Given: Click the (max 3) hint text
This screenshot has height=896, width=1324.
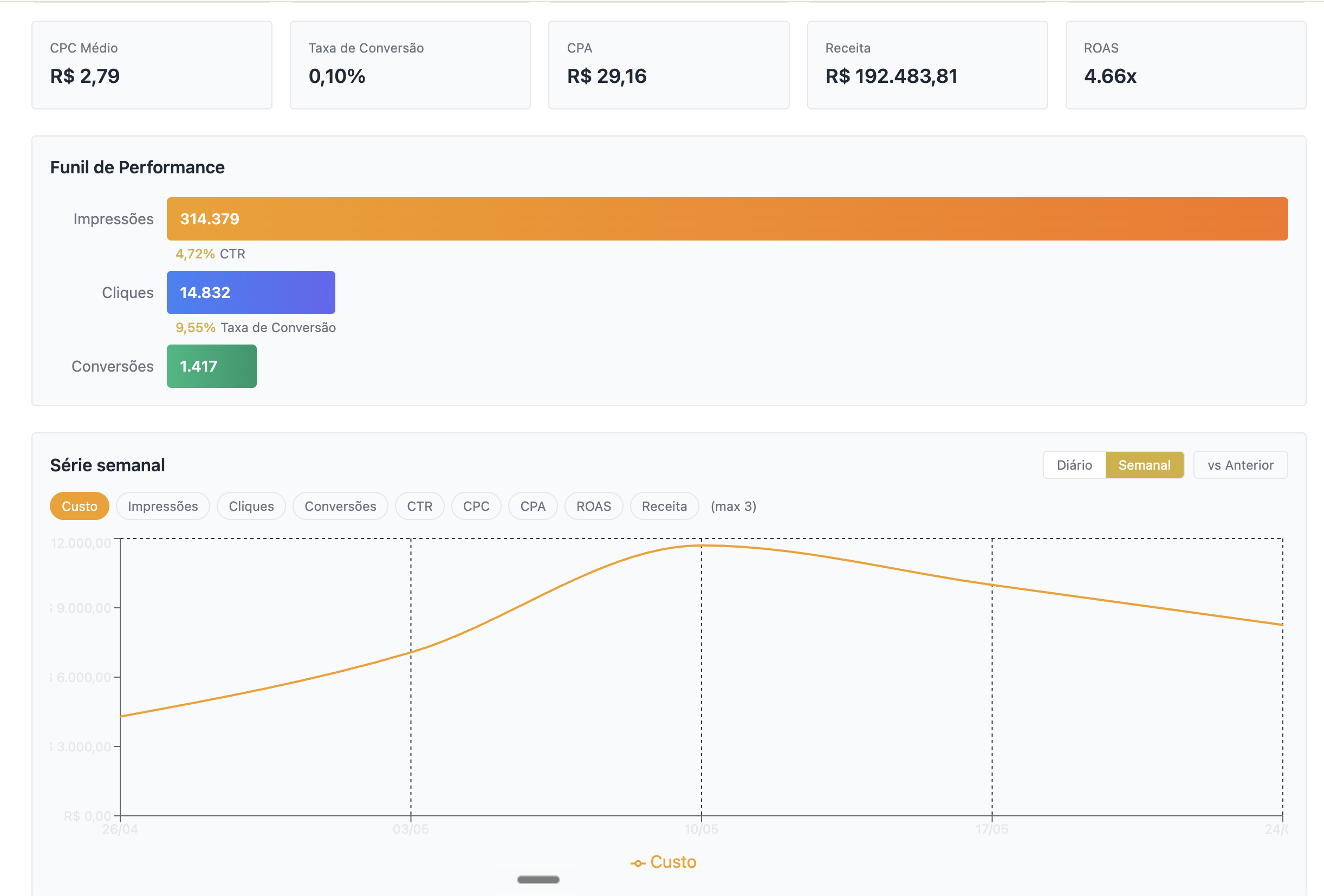Looking at the screenshot, I should (733, 507).
